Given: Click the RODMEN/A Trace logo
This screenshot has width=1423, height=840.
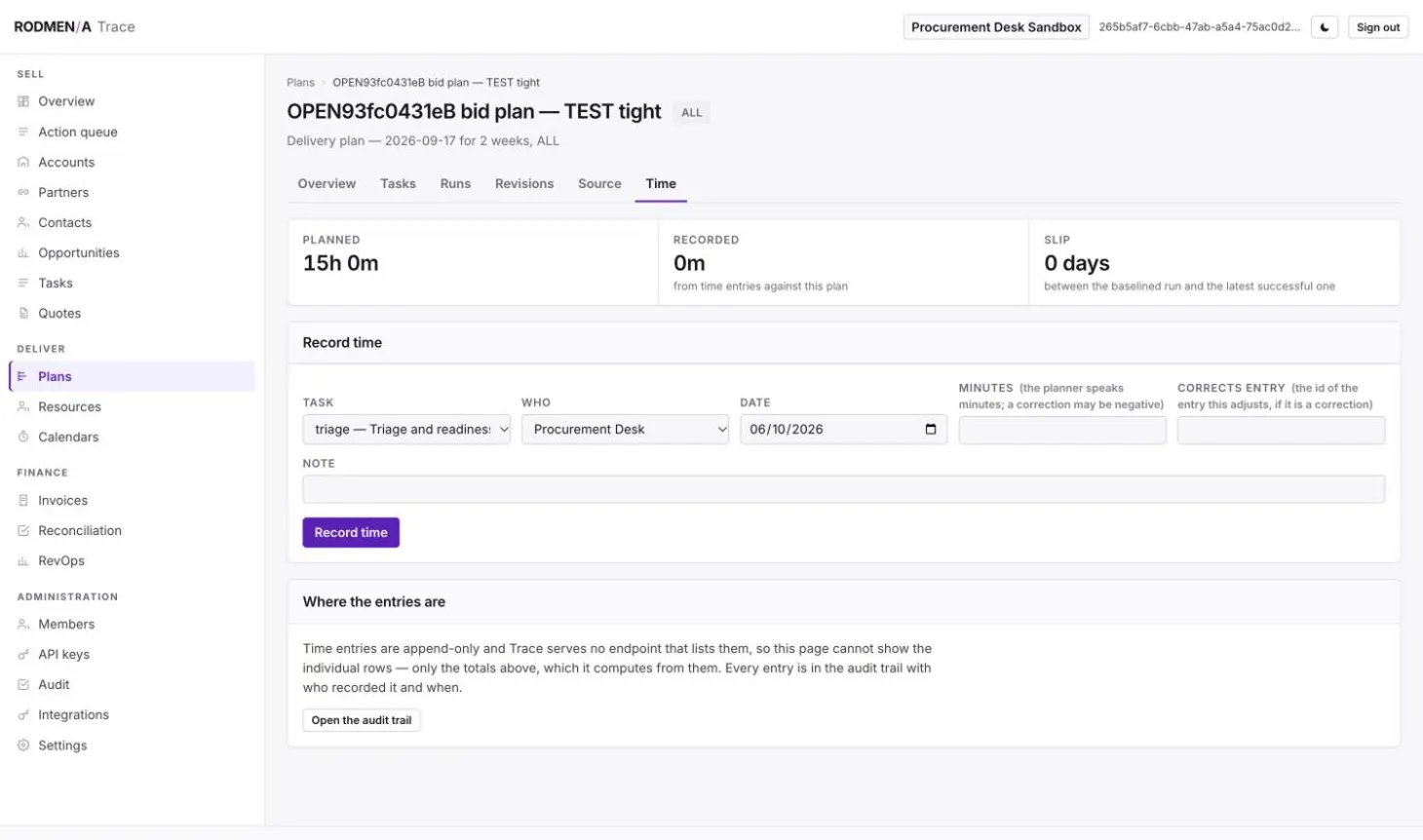Looking at the screenshot, I should pyautogui.click(x=74, y=26).
